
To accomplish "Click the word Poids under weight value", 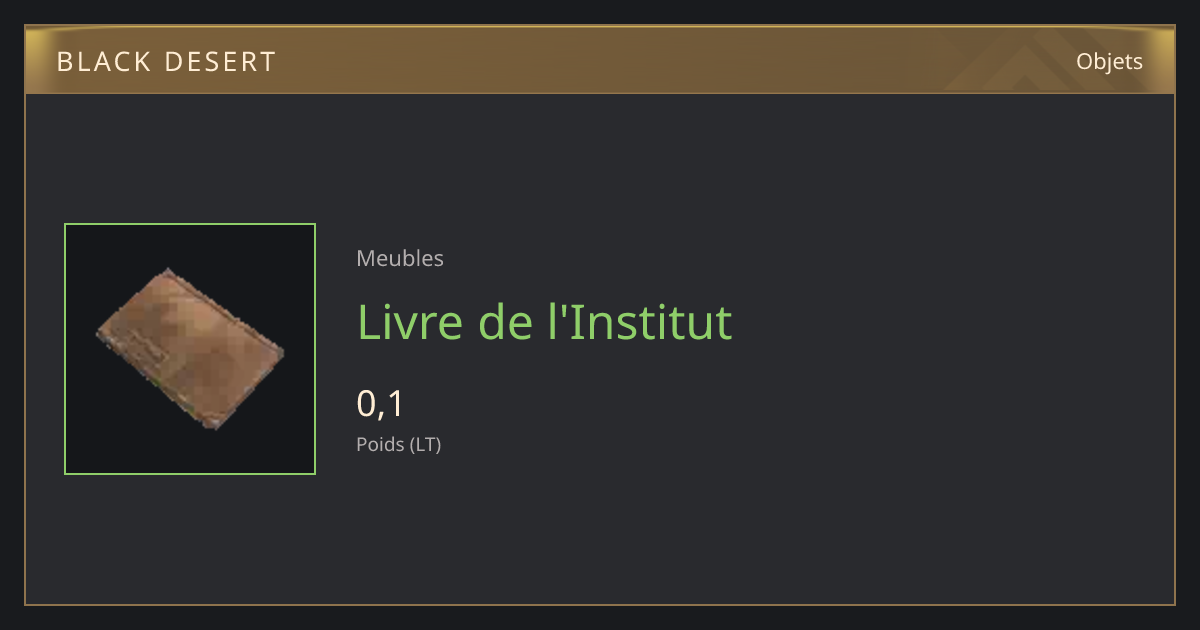I will pos(380,445).
